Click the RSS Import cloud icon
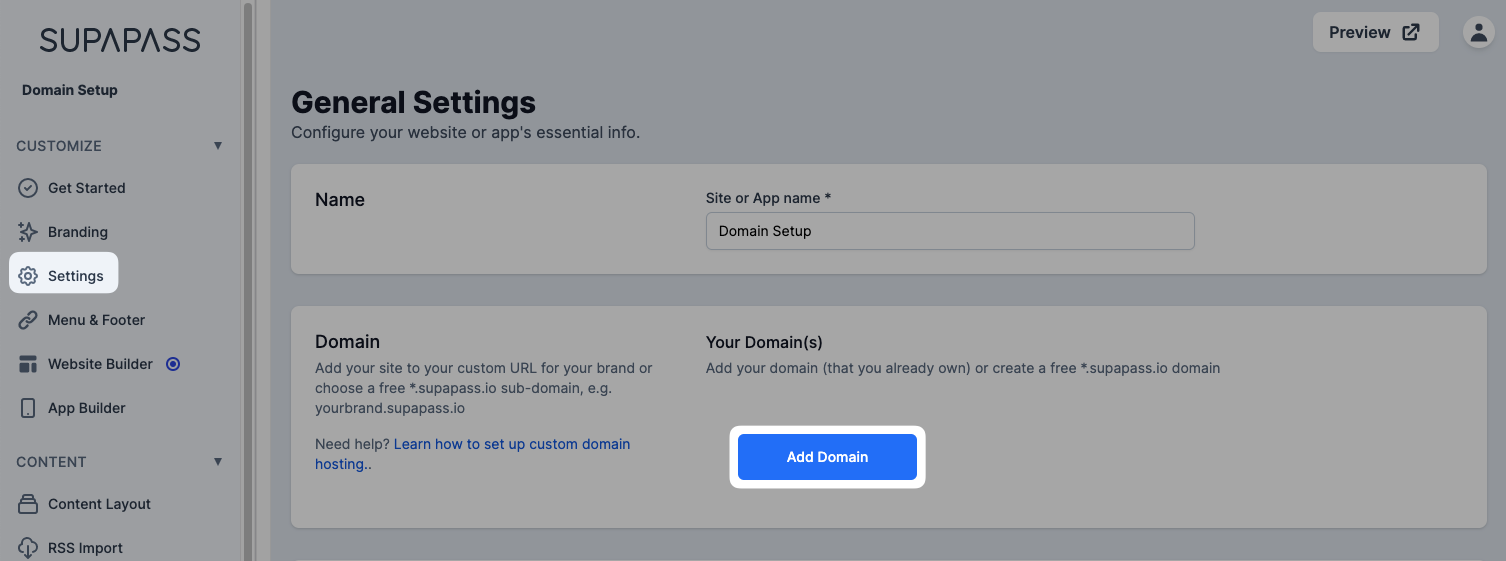1506x561 pixels. (x=28, y=548)
